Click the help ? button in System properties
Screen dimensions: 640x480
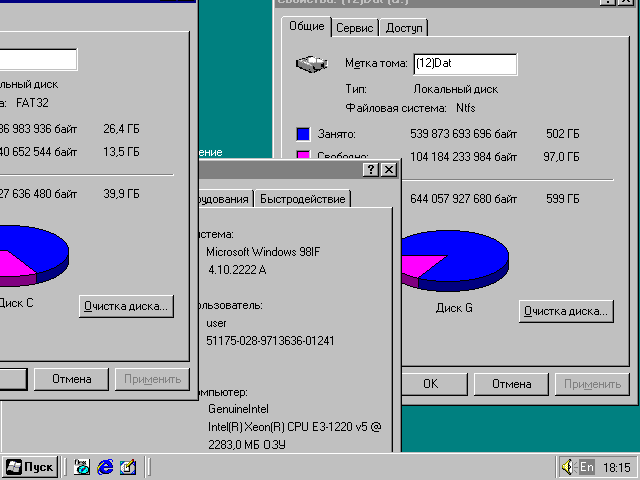click(371, 170)
